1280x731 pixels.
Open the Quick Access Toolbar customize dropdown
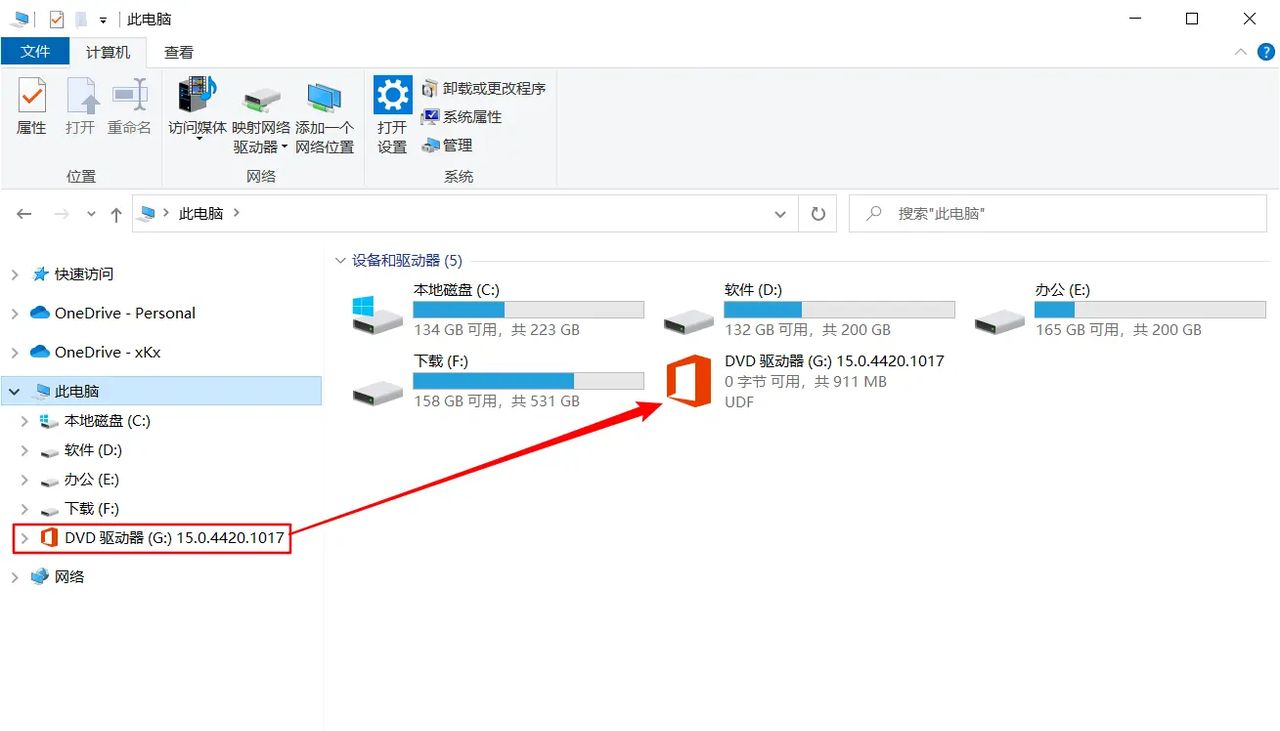[x=103, y=19]
